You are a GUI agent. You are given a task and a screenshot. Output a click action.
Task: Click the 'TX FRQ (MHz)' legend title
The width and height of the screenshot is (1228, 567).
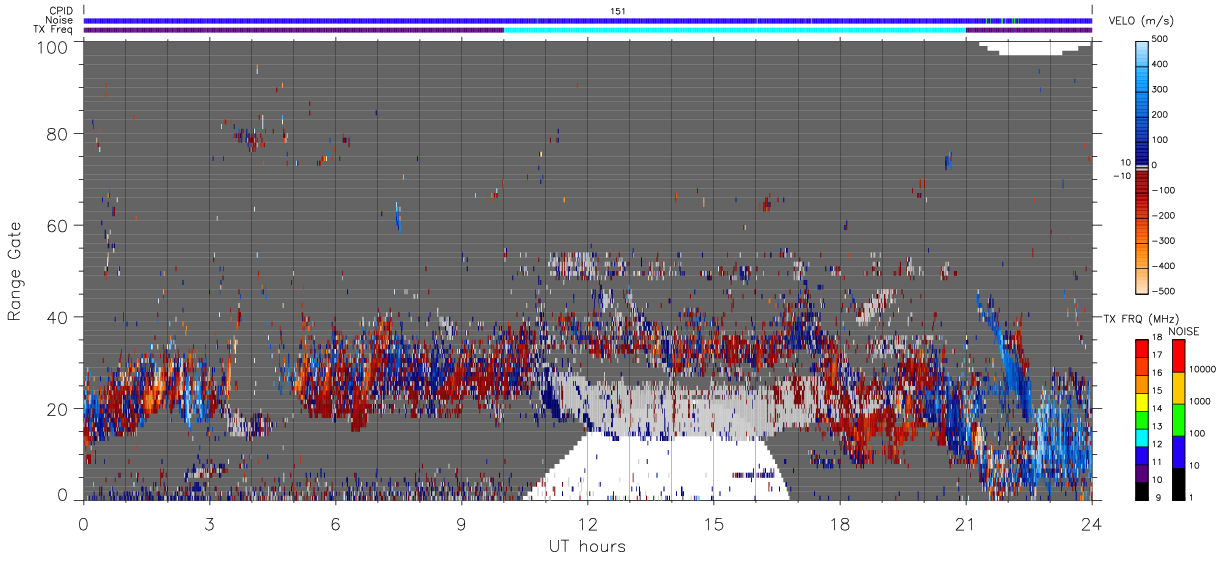(x=1142, y=318)
